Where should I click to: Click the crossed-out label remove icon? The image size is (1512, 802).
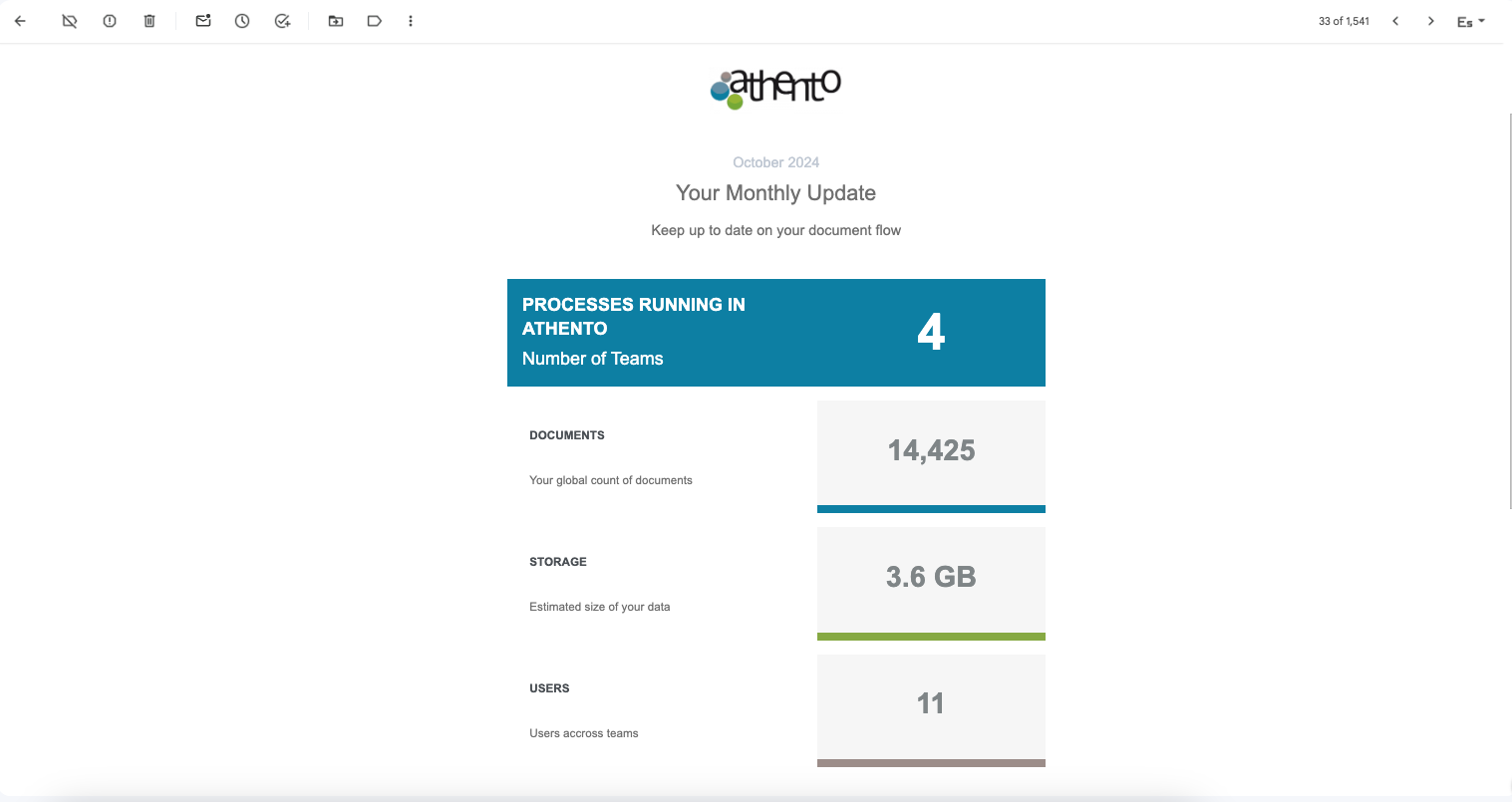[x=70, y=21]
